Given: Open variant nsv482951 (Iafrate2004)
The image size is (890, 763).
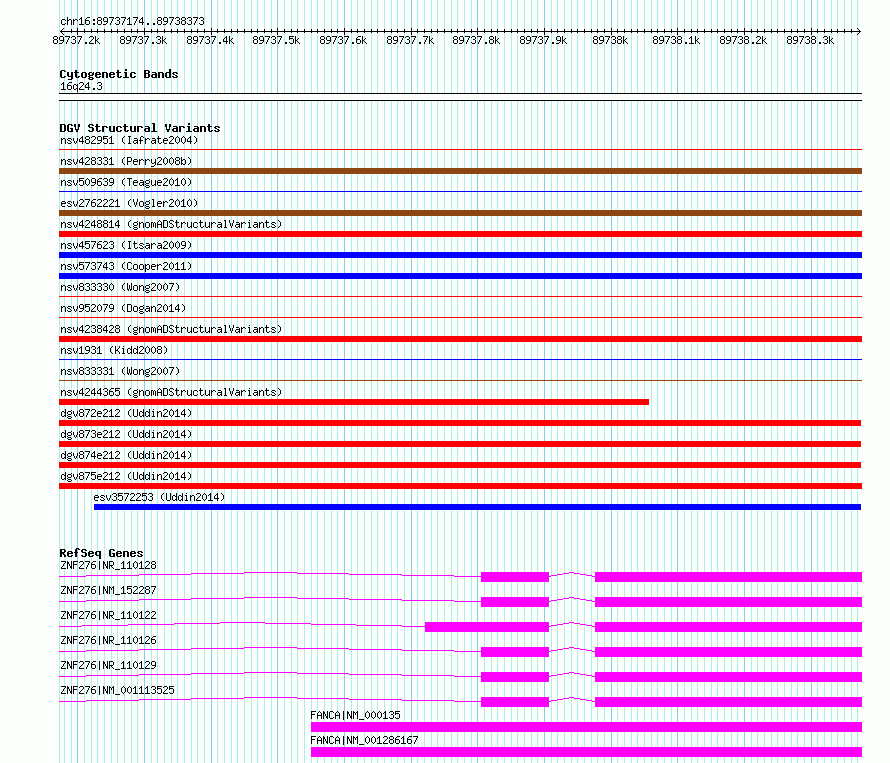Looking at the screenshot, I should point(129,140).
